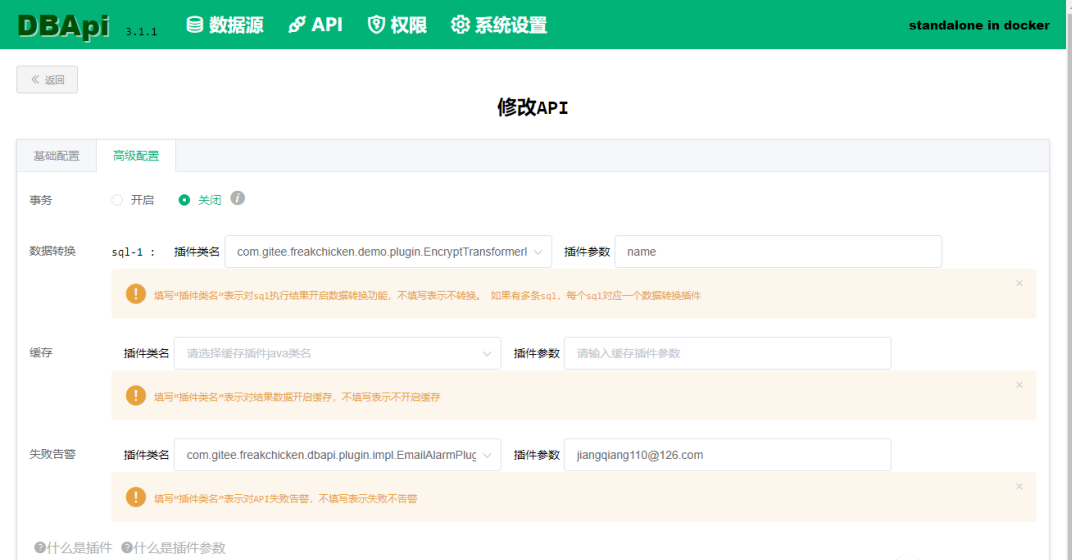Click the 数据转换 section label

[52, 251]
